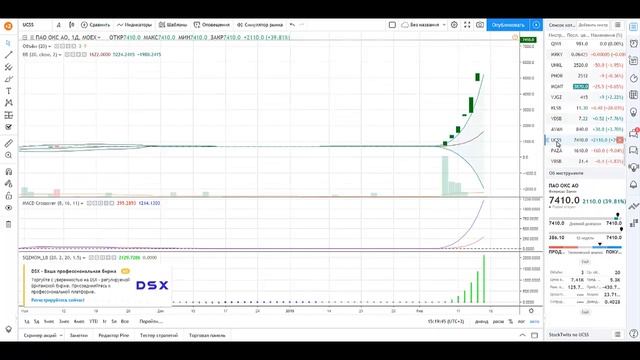The width and height of the screenshot is (640, 360).
Task: Switch chart to fullscreen mode
Action: click(x=467, y=25)
